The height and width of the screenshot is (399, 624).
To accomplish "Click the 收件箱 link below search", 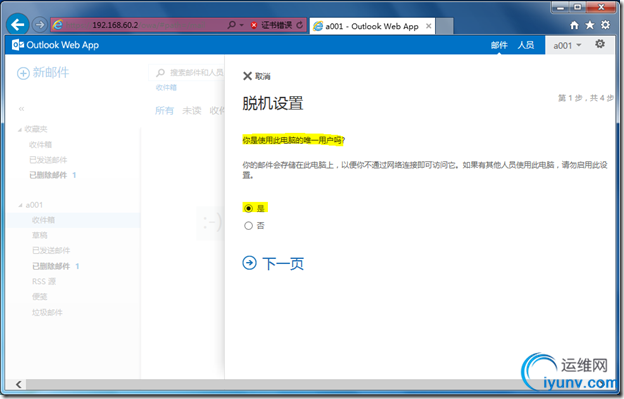I will (x=166, y=88).
